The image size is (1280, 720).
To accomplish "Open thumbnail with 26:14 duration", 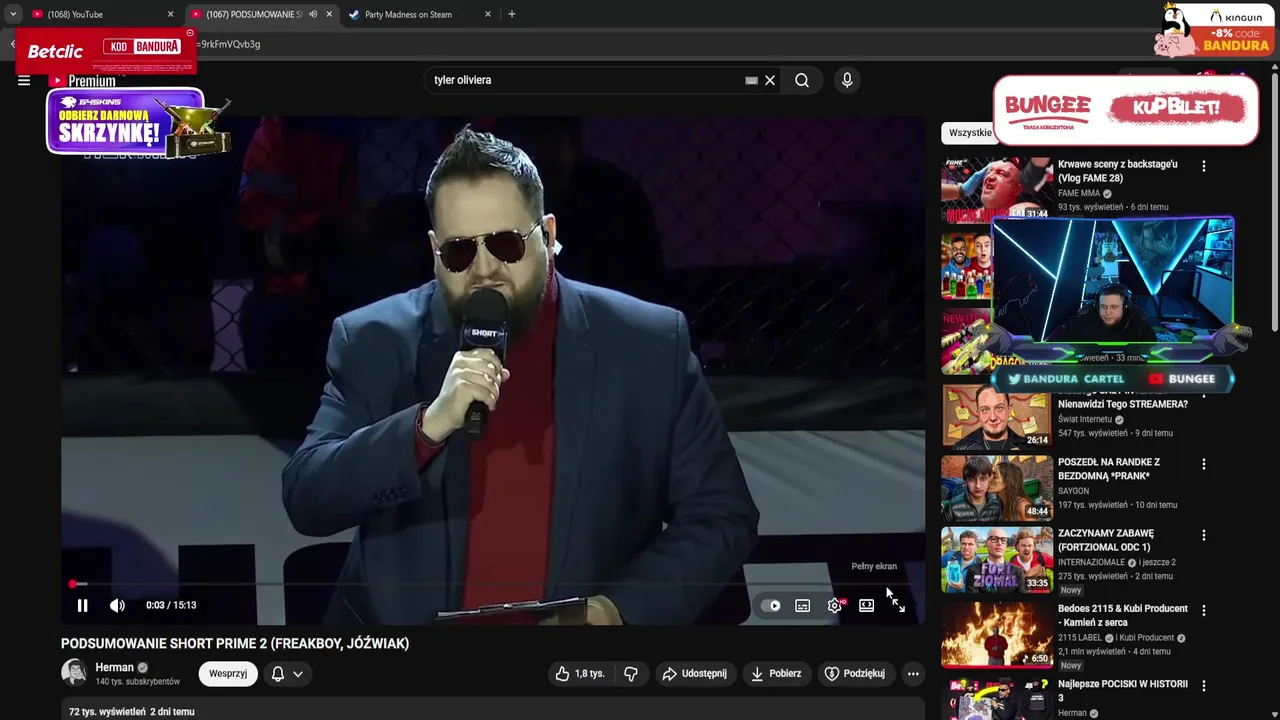I will (997, 417).
